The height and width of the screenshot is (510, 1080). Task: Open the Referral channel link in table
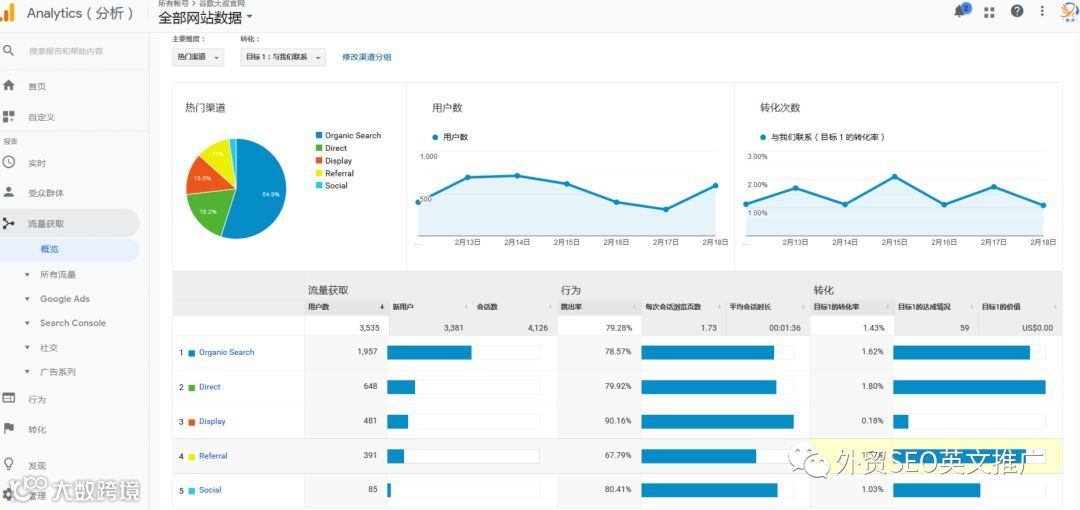[x=213, y=456]
